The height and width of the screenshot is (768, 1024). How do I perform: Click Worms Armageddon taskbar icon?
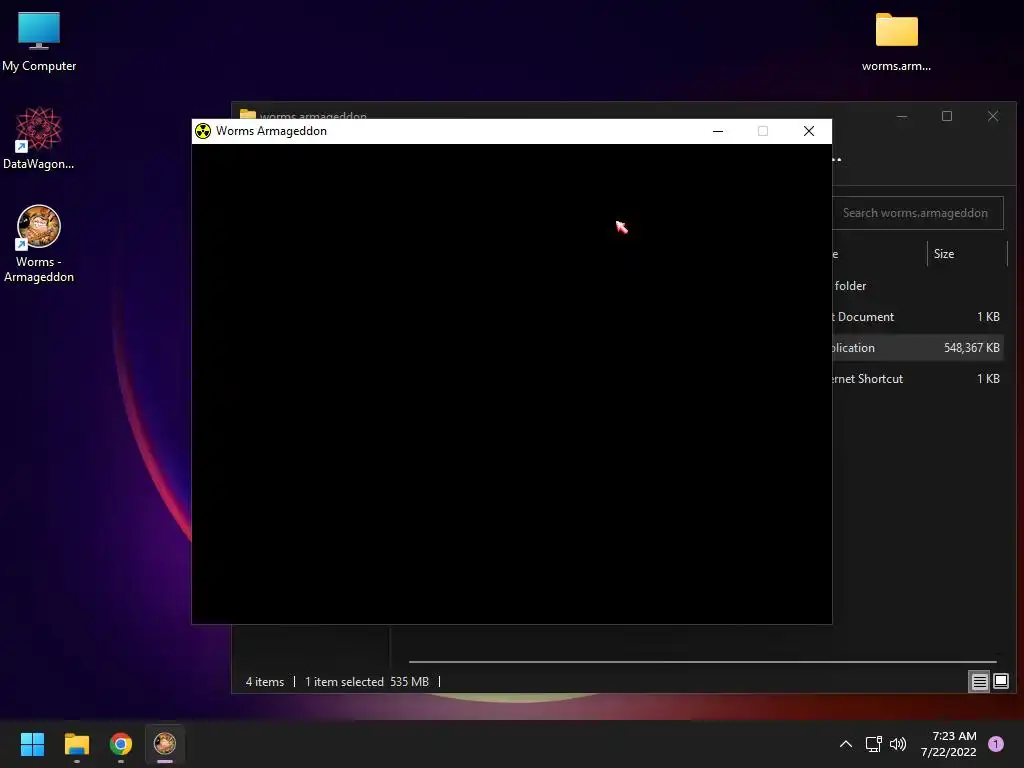[165, 744]
